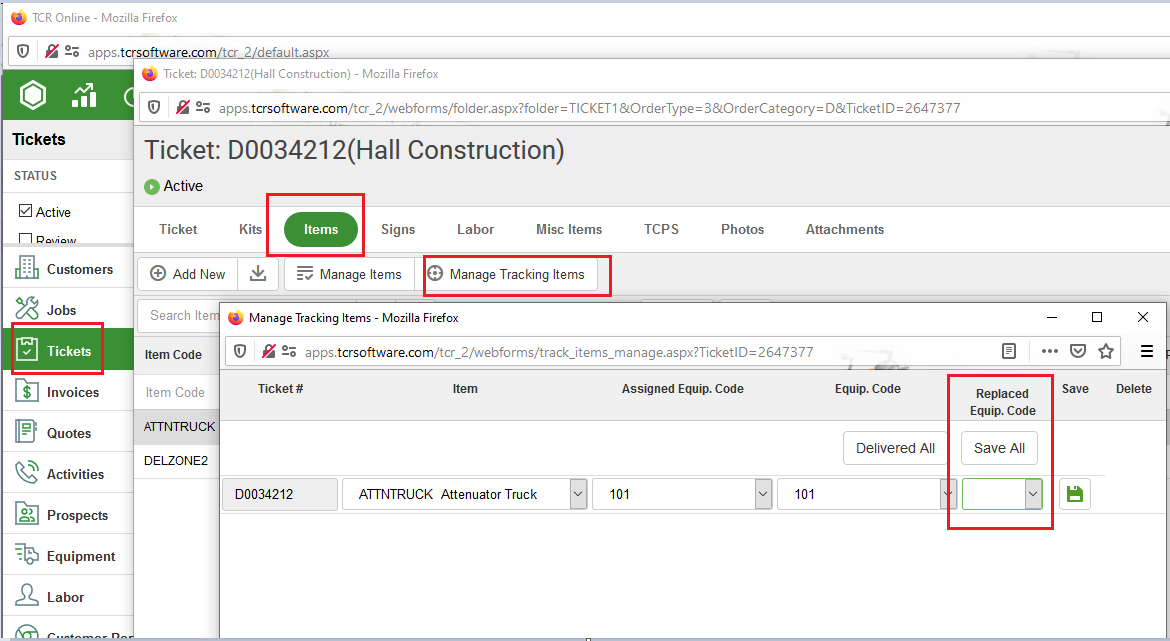The width and height of the screenshot is (1170, 641).
Task: Click the shield icon in TCR Online address bar
Action: (x=22, y=51)
